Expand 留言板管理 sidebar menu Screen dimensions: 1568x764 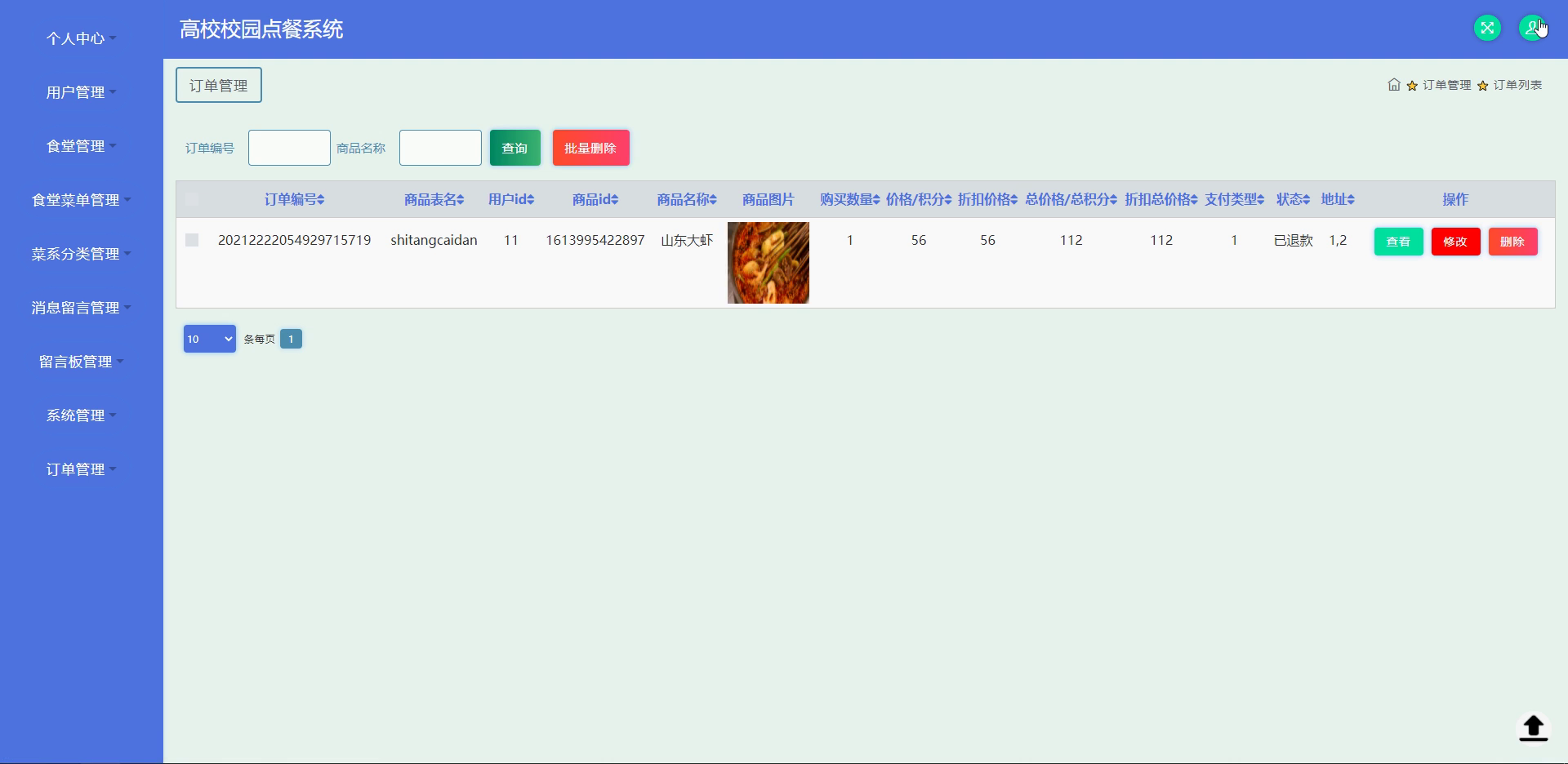81,362
